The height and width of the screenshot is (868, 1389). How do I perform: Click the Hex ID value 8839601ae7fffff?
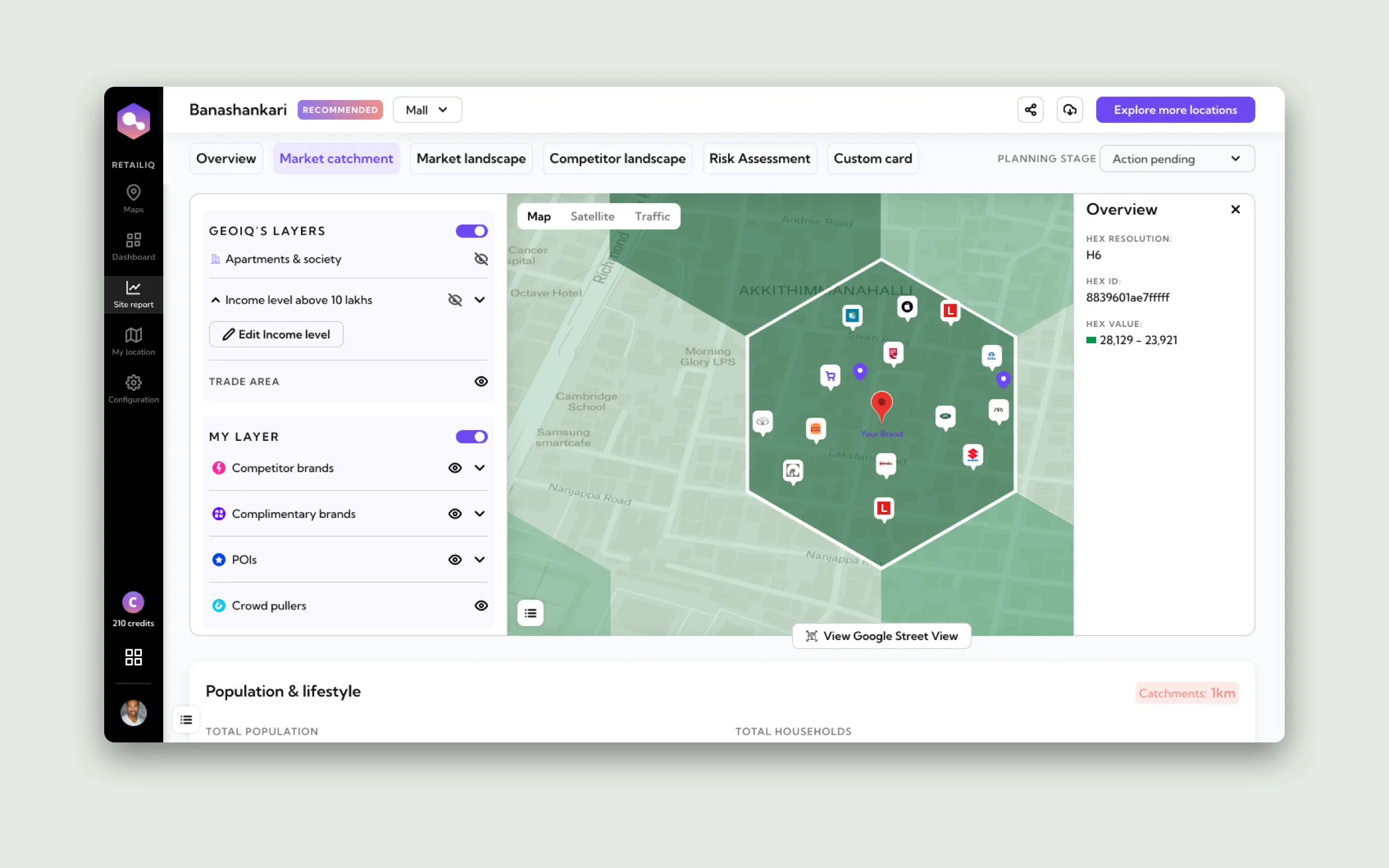pyautogui.click(x=1127, y=297)
